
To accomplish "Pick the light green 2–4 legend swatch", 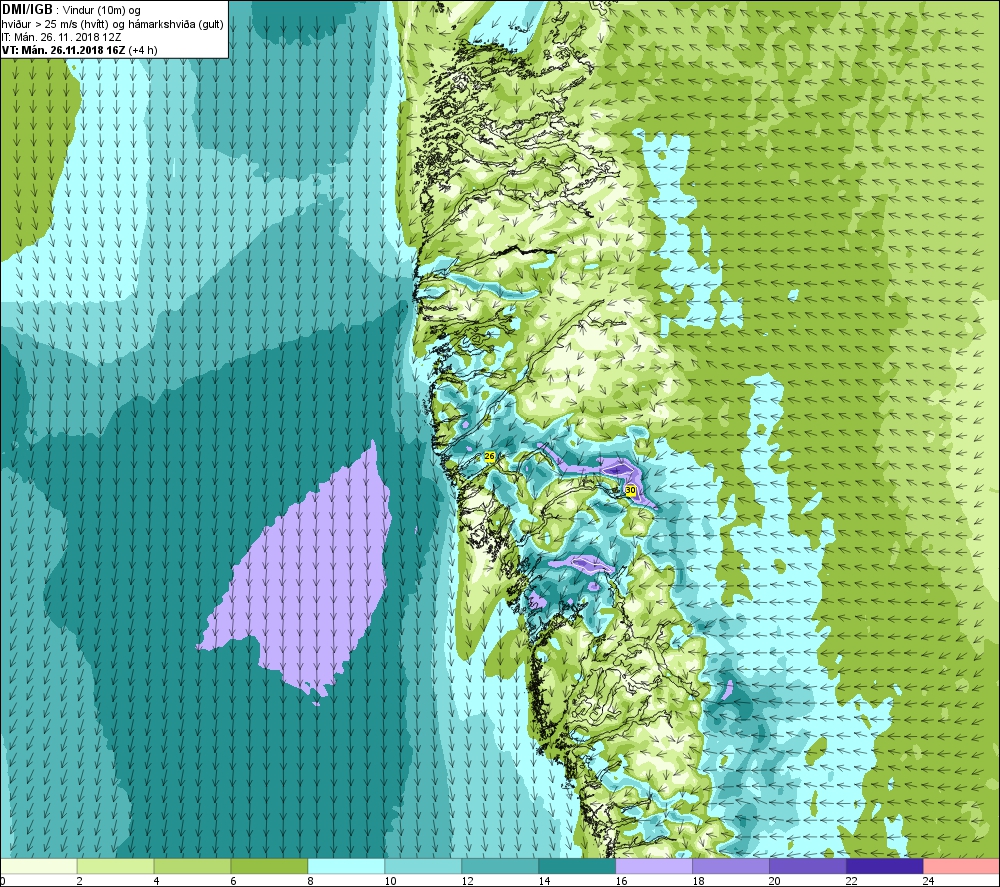I will coord(115,866).
